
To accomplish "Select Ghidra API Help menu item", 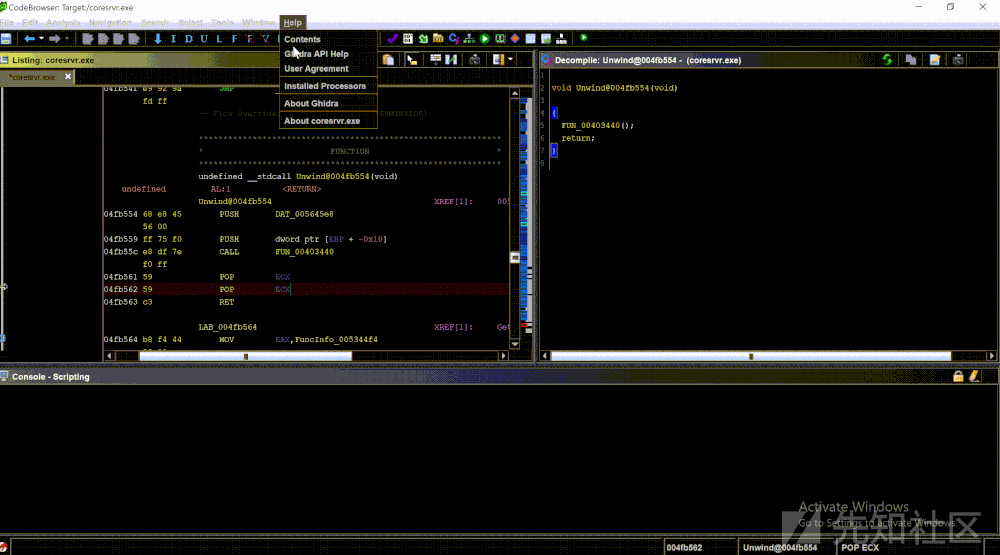I will [x=328, y=54].
